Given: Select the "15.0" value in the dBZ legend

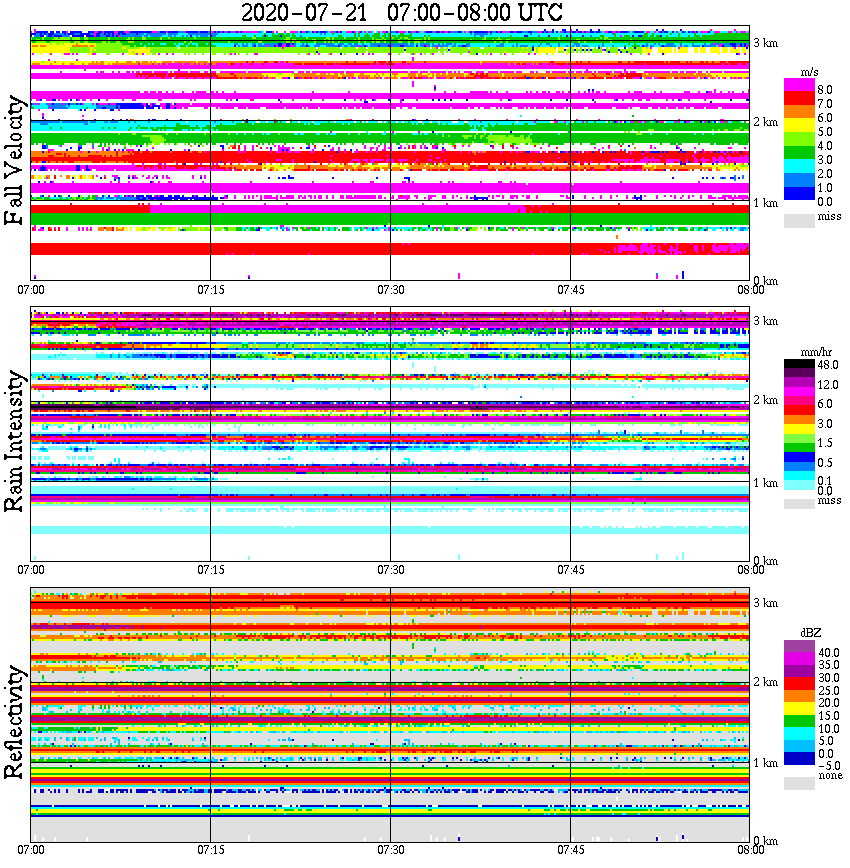Looking at the screenshot, I should [829, 716].
